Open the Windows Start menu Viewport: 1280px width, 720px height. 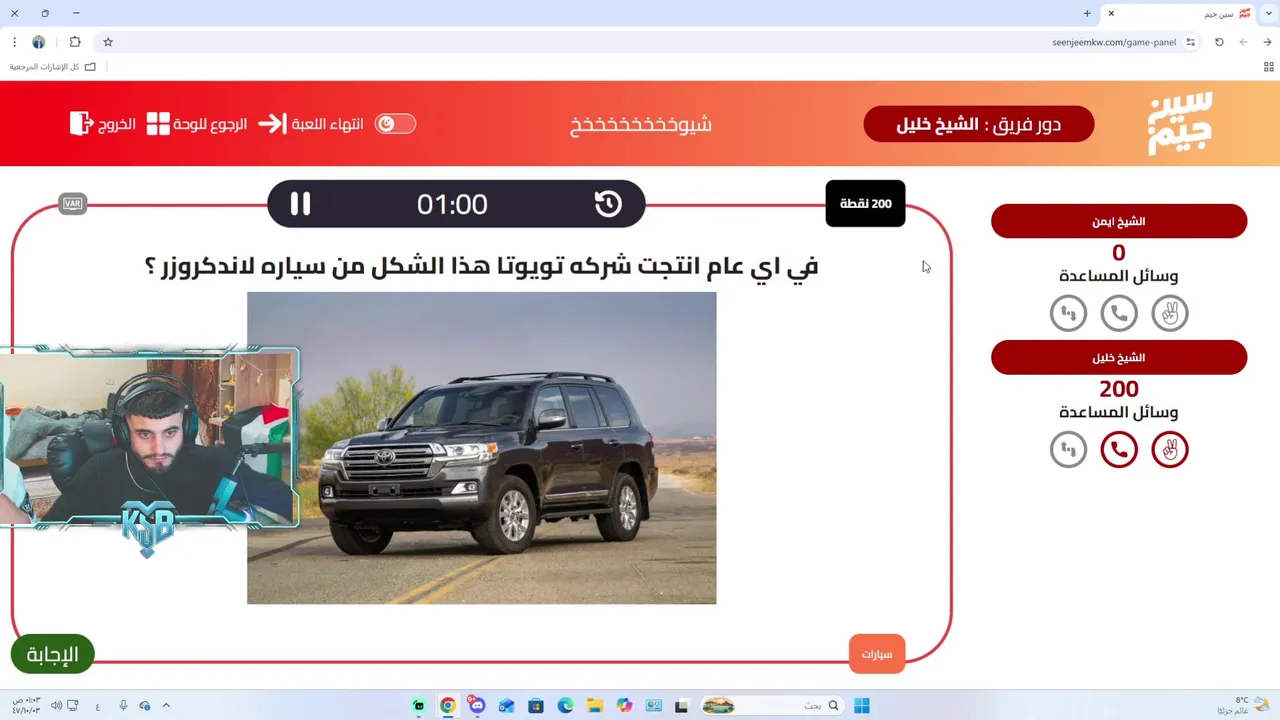coord(861,705)
